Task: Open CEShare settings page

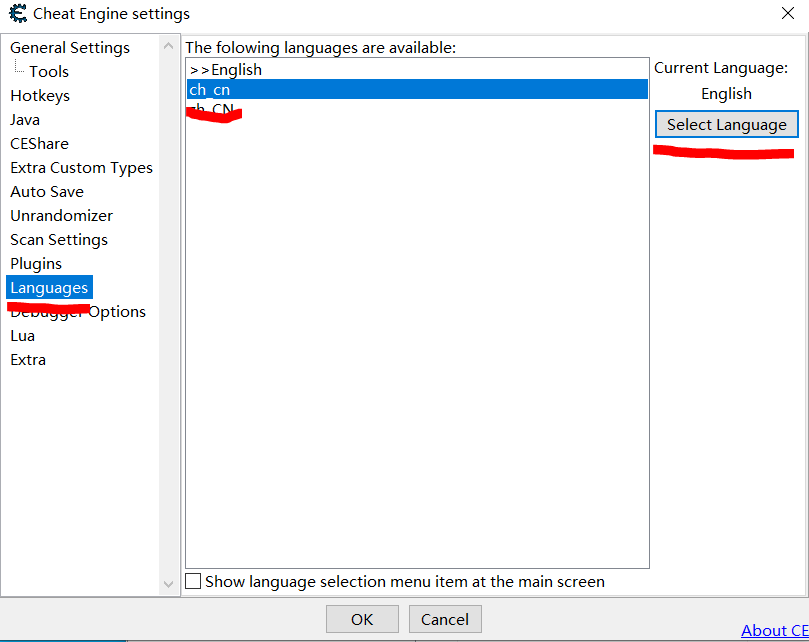Action: [39, 144]
